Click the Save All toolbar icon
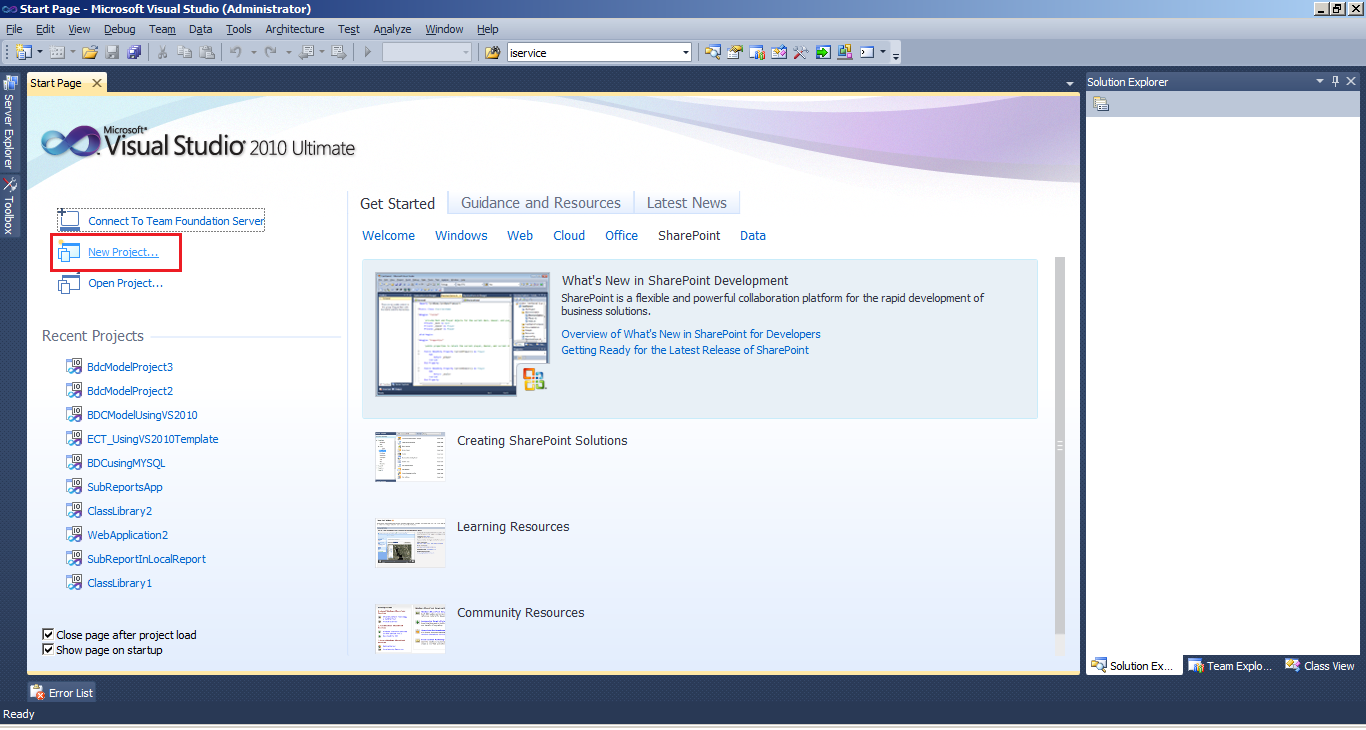The height and width of the screenshot is (730, 1366). pos(134,52)
